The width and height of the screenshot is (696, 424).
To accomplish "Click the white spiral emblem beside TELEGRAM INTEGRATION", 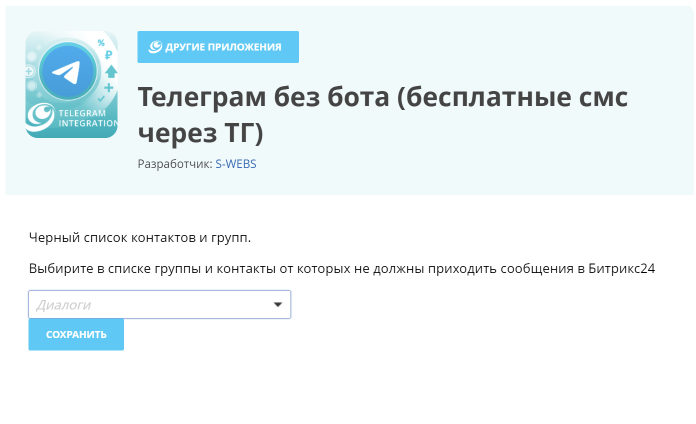I will pyautogui.click(x=40, y=117).
